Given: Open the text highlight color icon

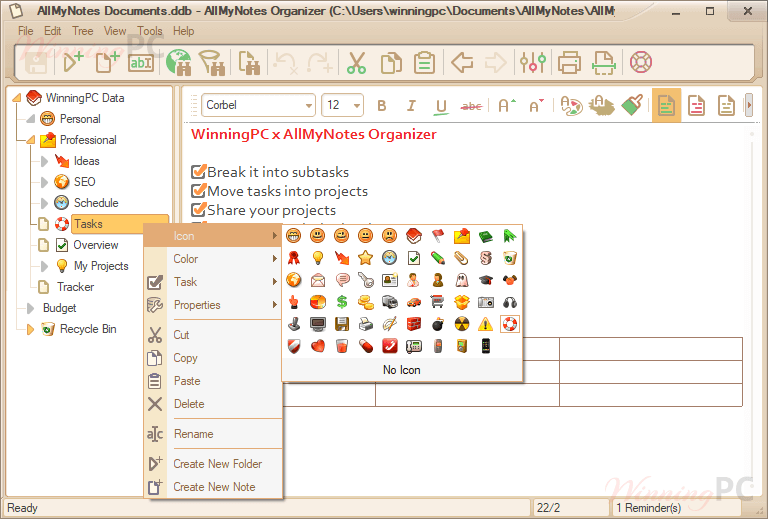Looking at the screenshot, I should tap(600, 105).
